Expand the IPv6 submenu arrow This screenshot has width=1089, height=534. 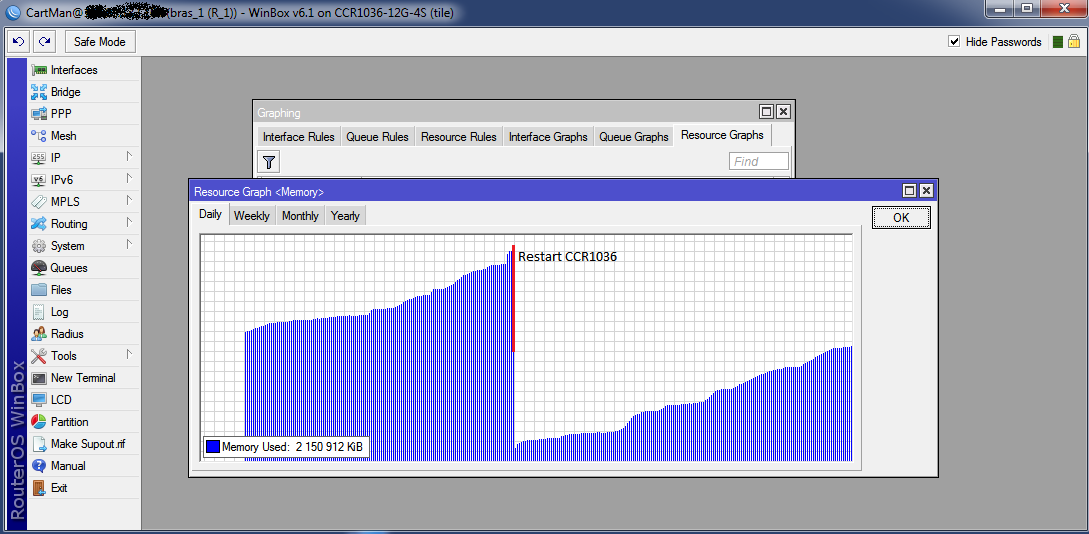click(x=129, y=179)
